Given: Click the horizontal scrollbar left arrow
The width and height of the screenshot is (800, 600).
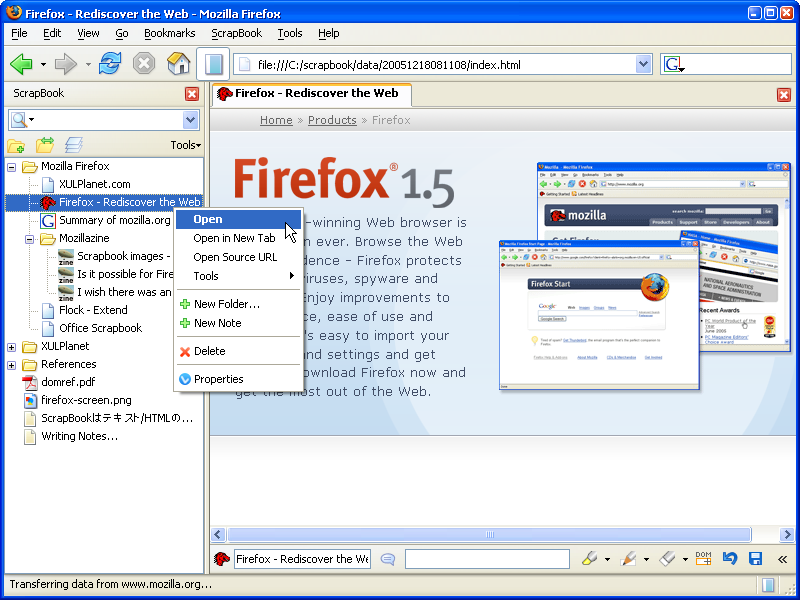Looking at the screenshot, I should [218, 535].
